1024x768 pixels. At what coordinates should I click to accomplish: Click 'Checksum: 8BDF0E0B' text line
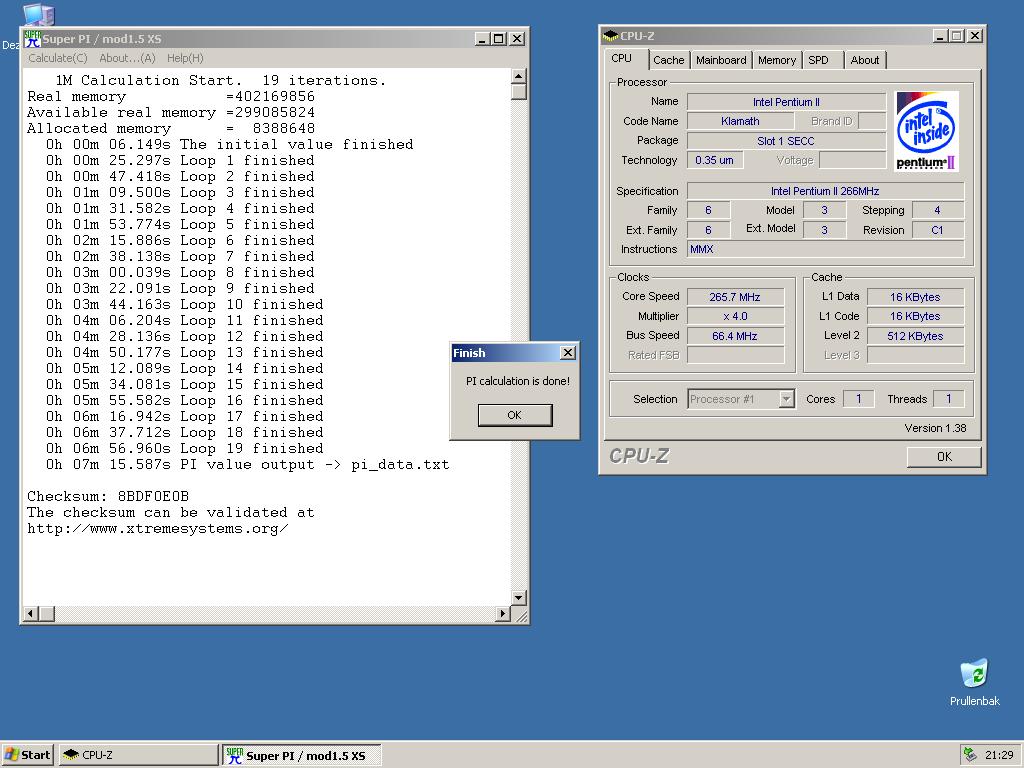coord(108,496)
